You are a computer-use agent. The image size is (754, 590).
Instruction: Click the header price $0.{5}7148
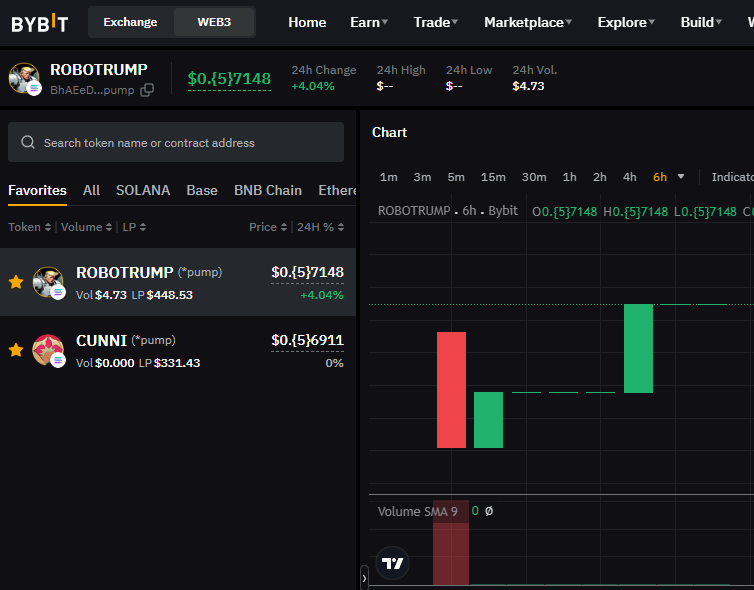coord(229,78)
